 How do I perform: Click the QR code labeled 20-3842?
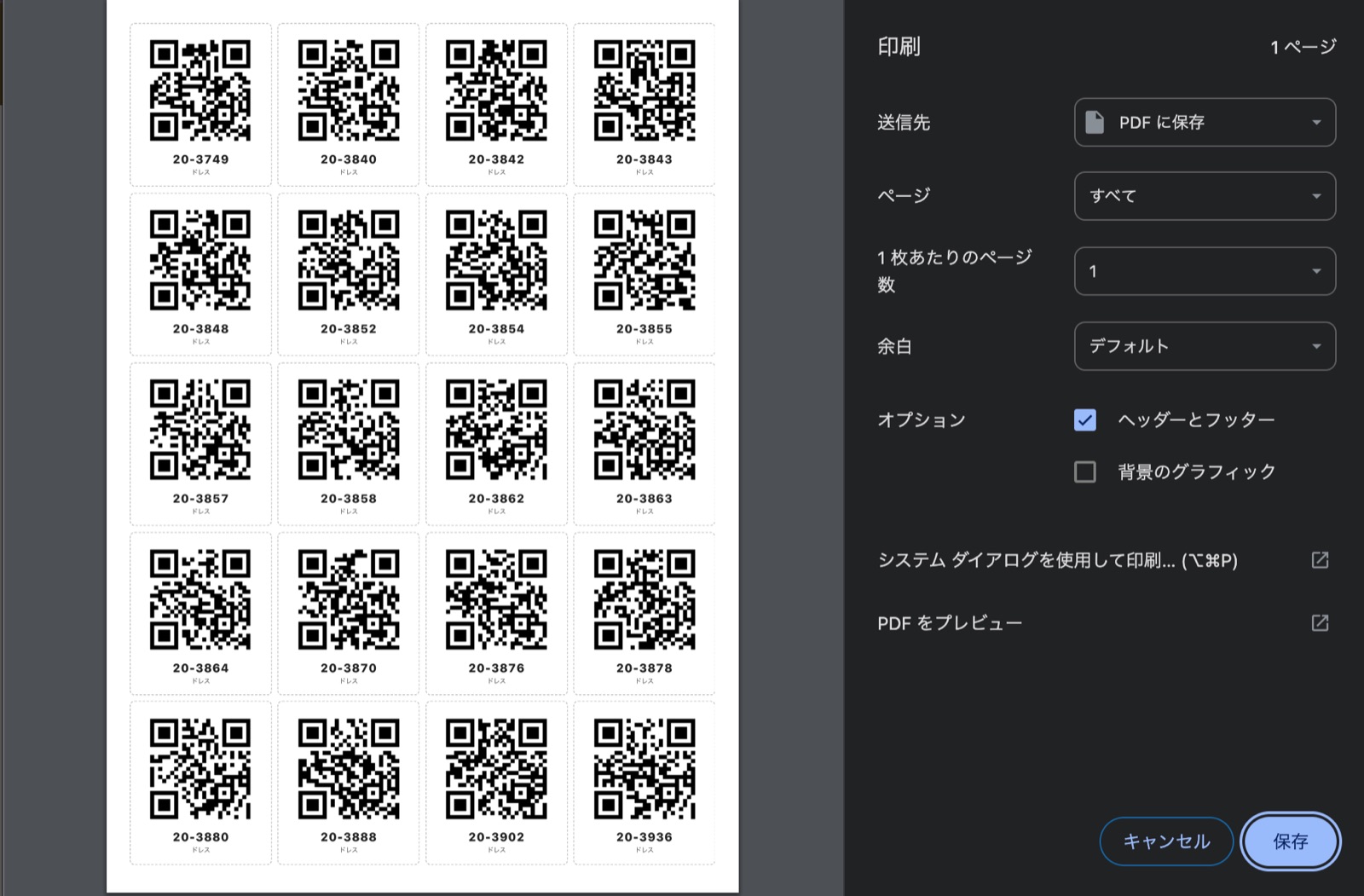tap(496, 90)
